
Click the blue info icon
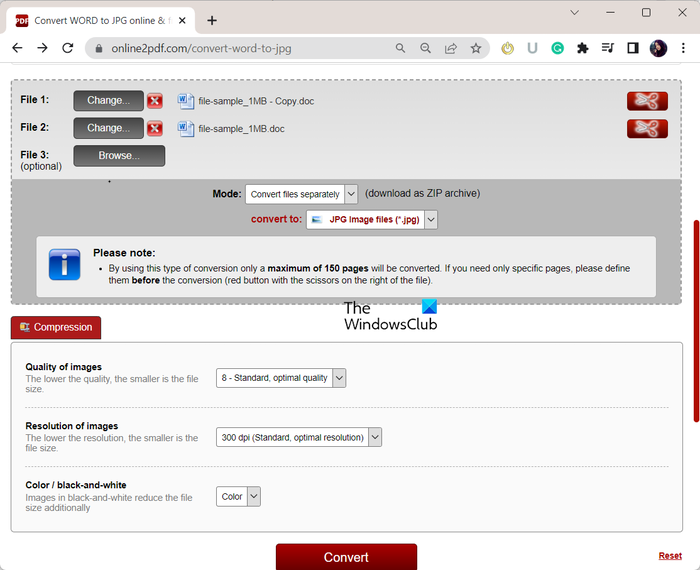[64, 264]
